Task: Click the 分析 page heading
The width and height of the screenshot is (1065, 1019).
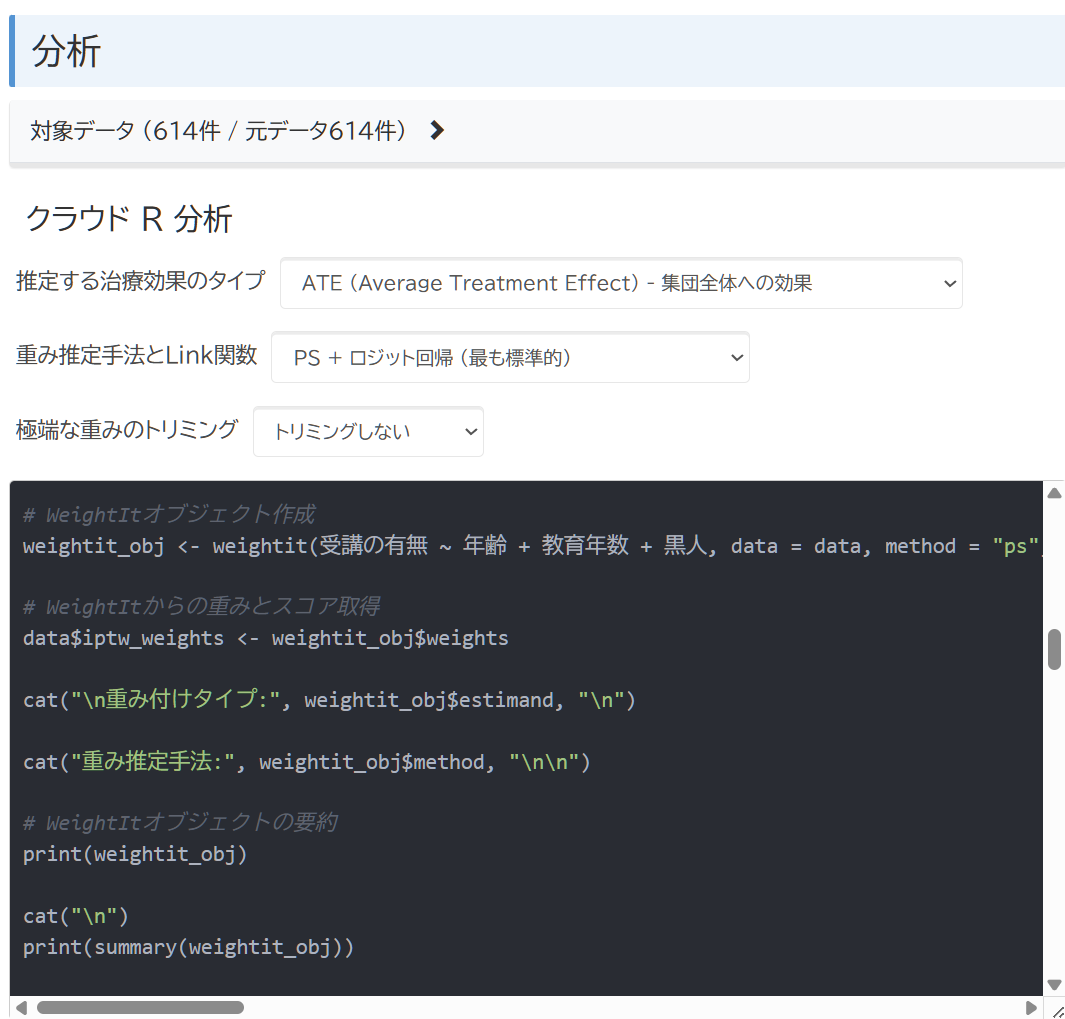Action: 67,51
